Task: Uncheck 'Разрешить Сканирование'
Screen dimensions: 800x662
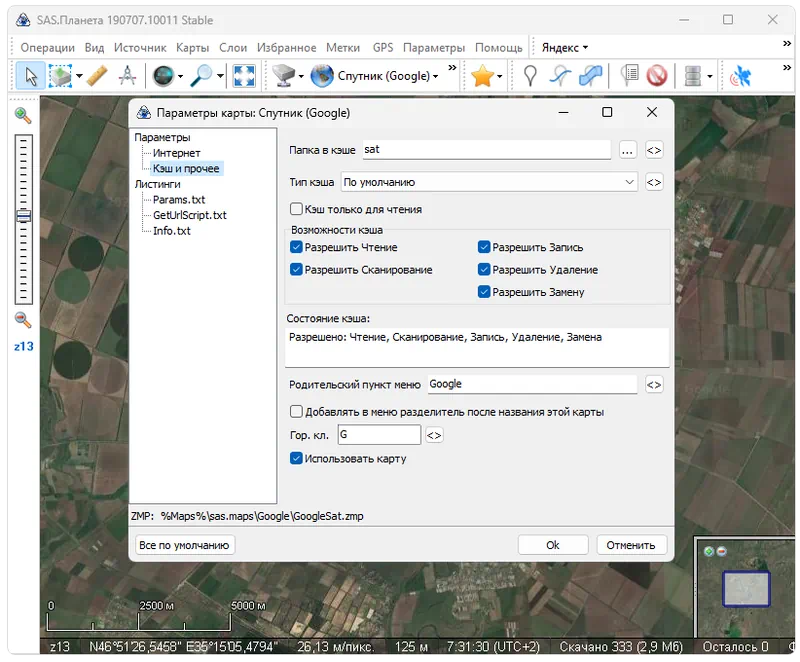Action: 296,269
